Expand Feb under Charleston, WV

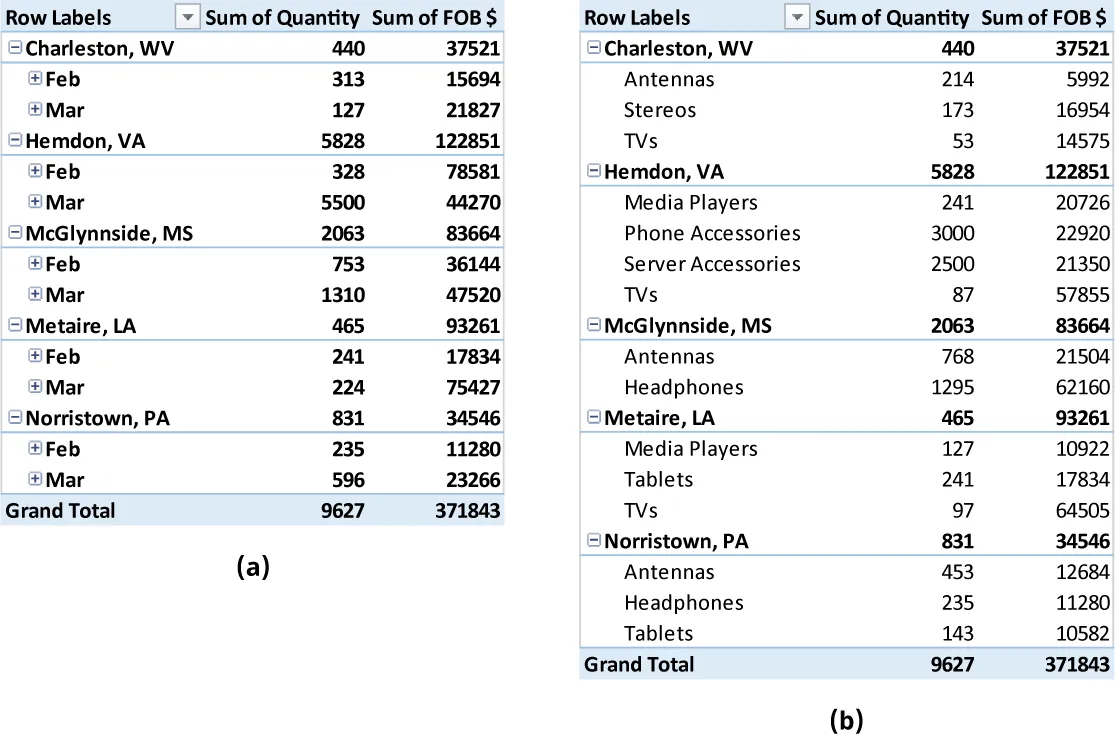pos(35,79)
